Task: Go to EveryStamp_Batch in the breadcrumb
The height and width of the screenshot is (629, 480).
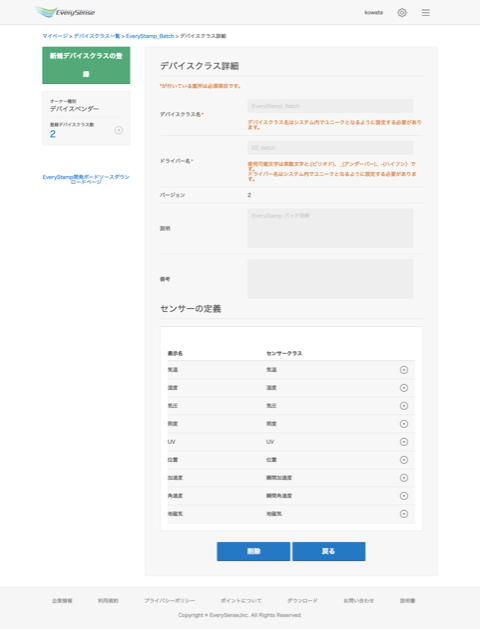Action: click(x=150, y=36)
